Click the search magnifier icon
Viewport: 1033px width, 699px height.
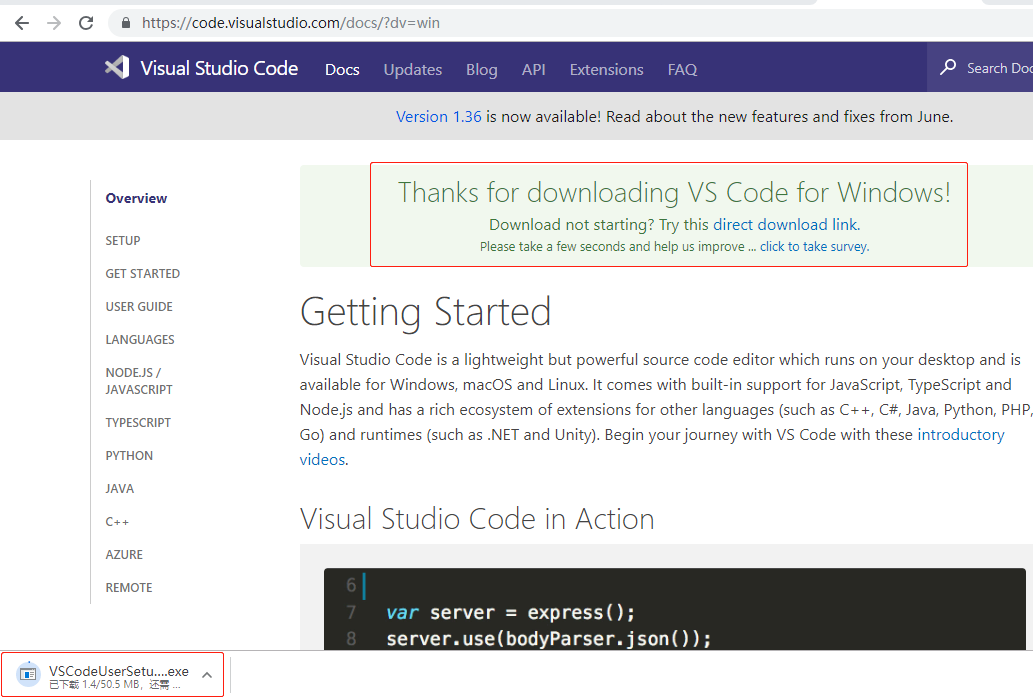click(x=947, y=67)
